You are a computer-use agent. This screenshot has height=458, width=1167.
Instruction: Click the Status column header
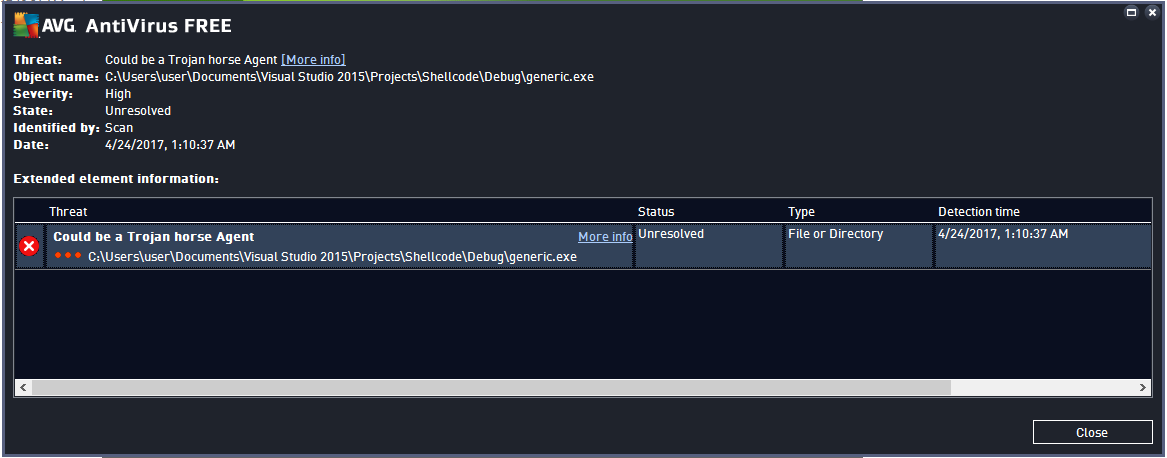(x=656, y=212)
